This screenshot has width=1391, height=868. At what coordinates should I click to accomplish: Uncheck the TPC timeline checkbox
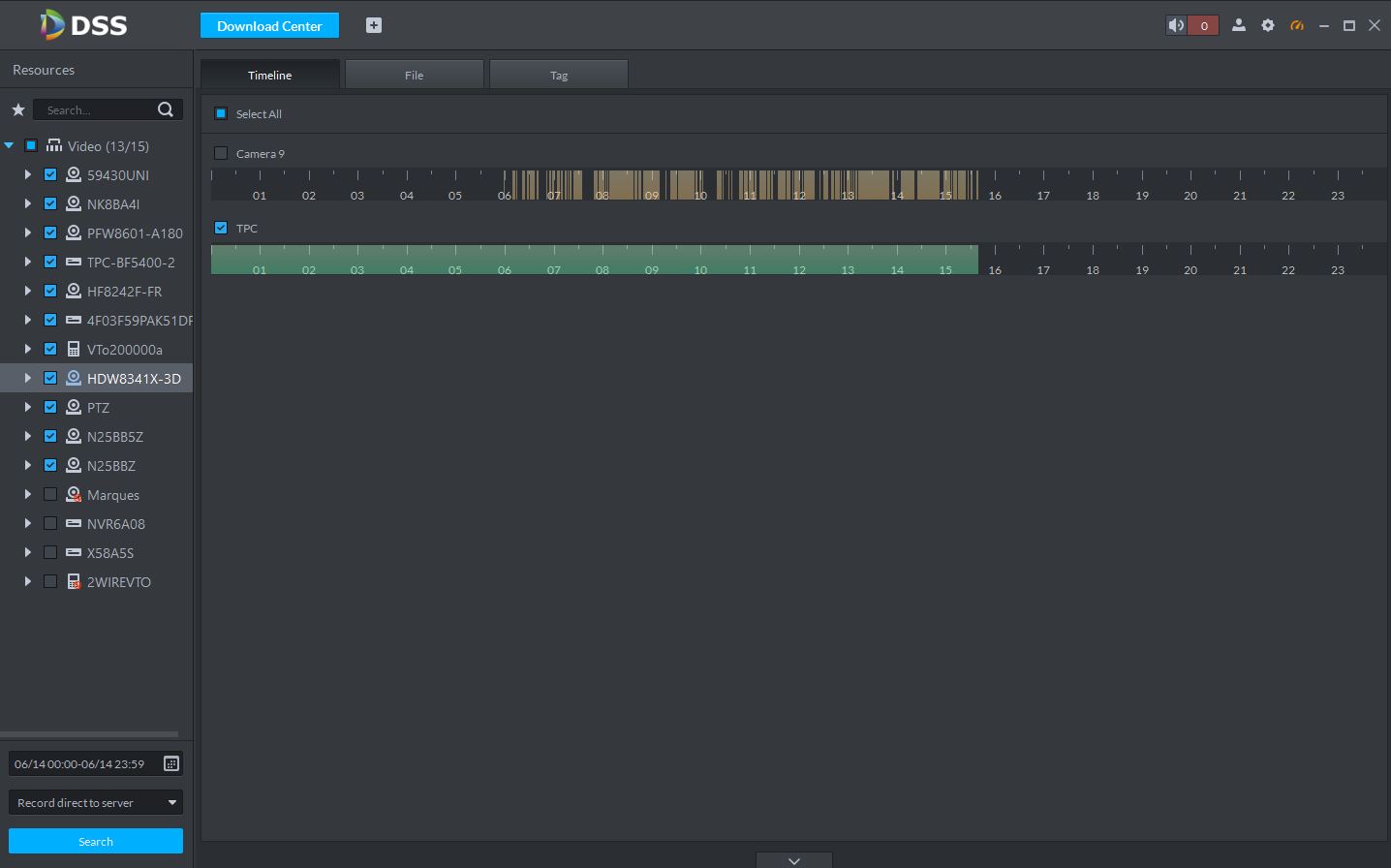[x=221, y=228]
